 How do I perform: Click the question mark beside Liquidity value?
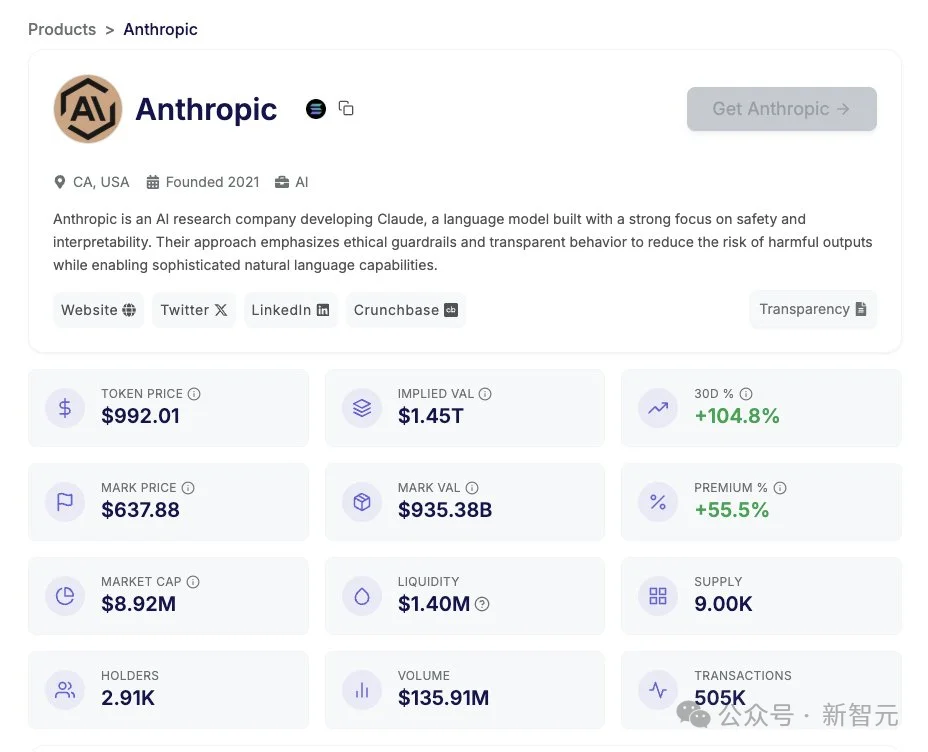click(481, 604)
